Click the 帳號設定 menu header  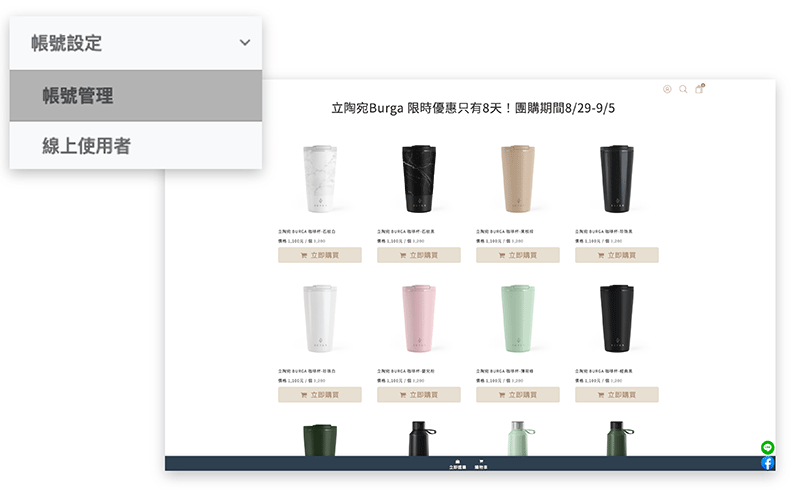[x=136, y=43]
